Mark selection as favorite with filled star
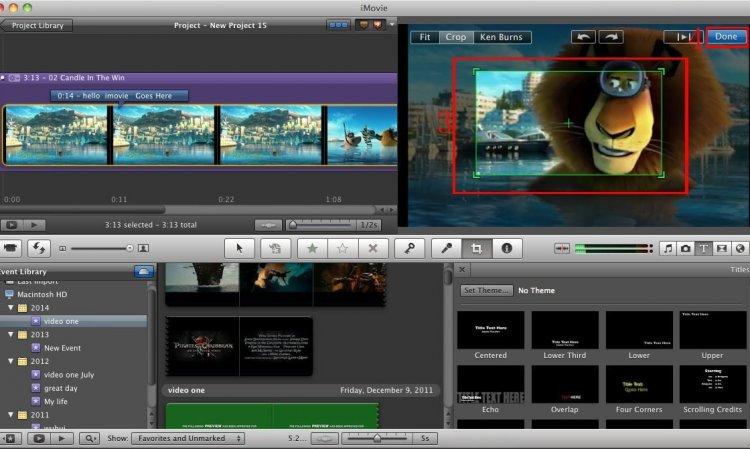 tap(312, 248)
